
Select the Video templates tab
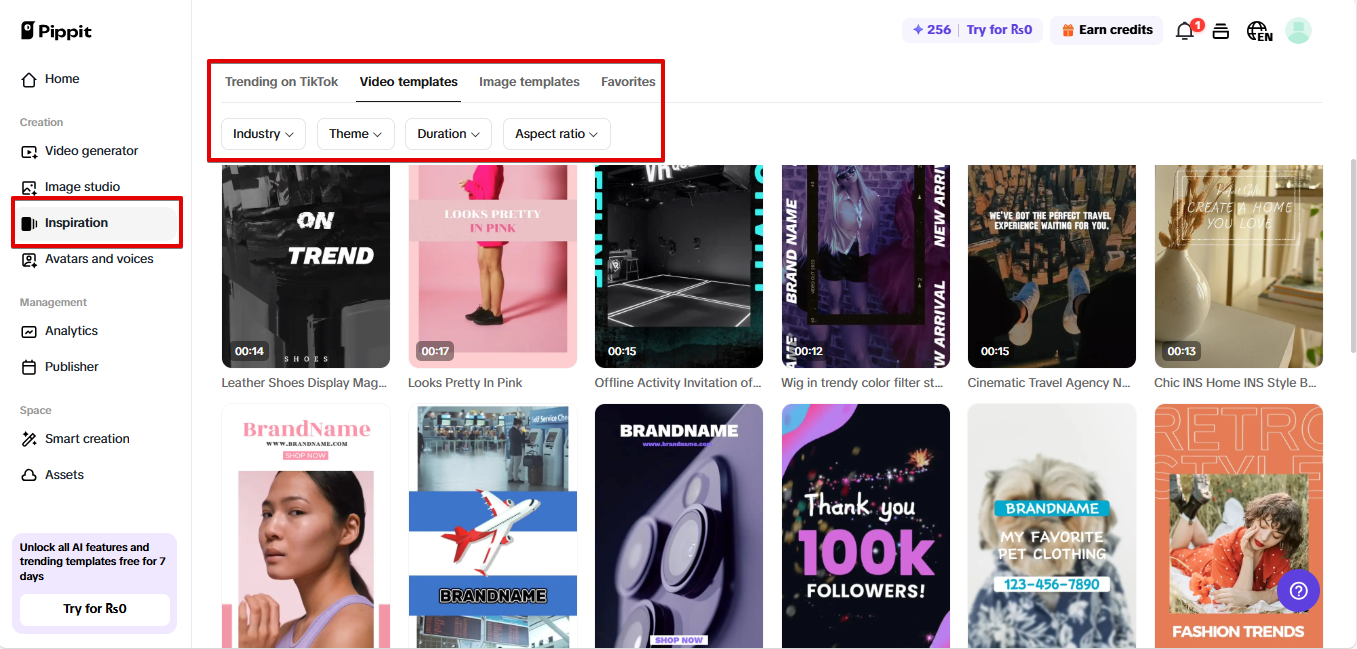click(x=409, y=82)
